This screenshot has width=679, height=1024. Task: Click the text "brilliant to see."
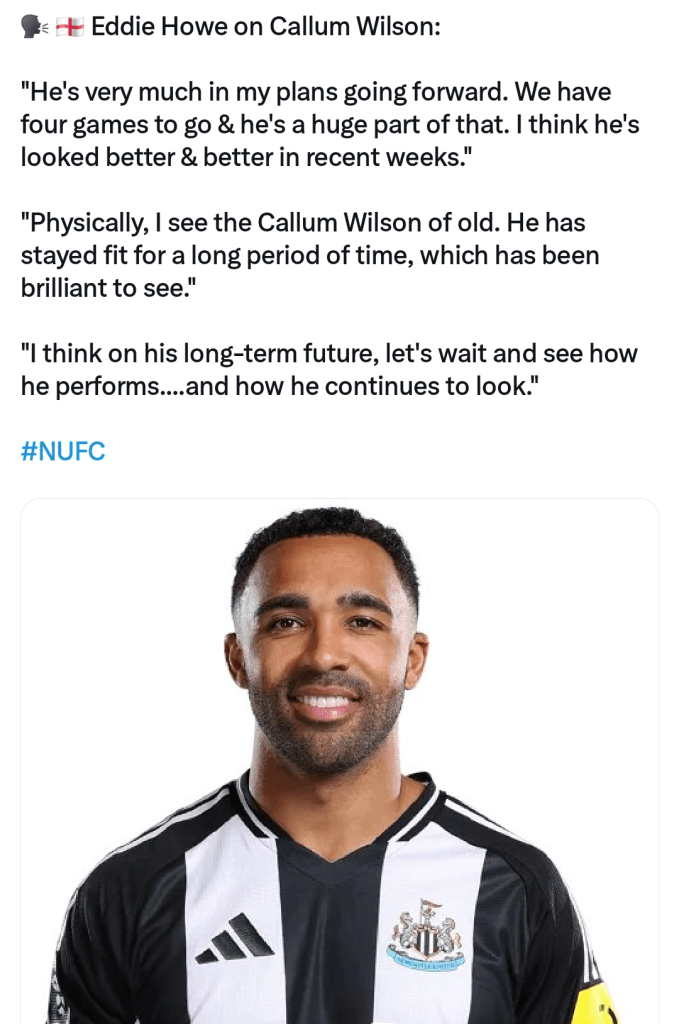108,288
